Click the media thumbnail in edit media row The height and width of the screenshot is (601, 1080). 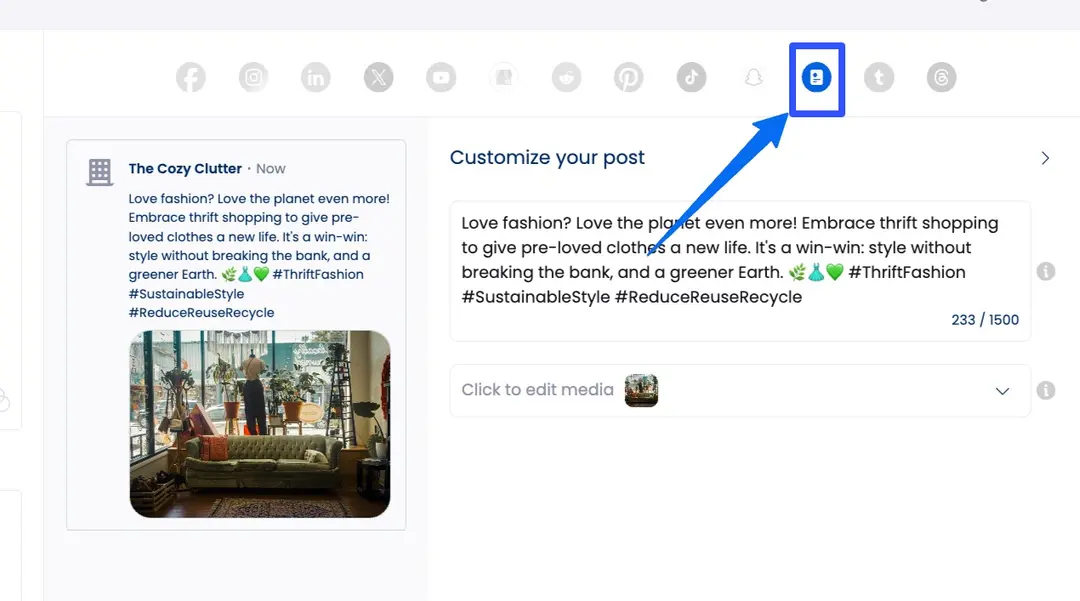click(641, 390)
